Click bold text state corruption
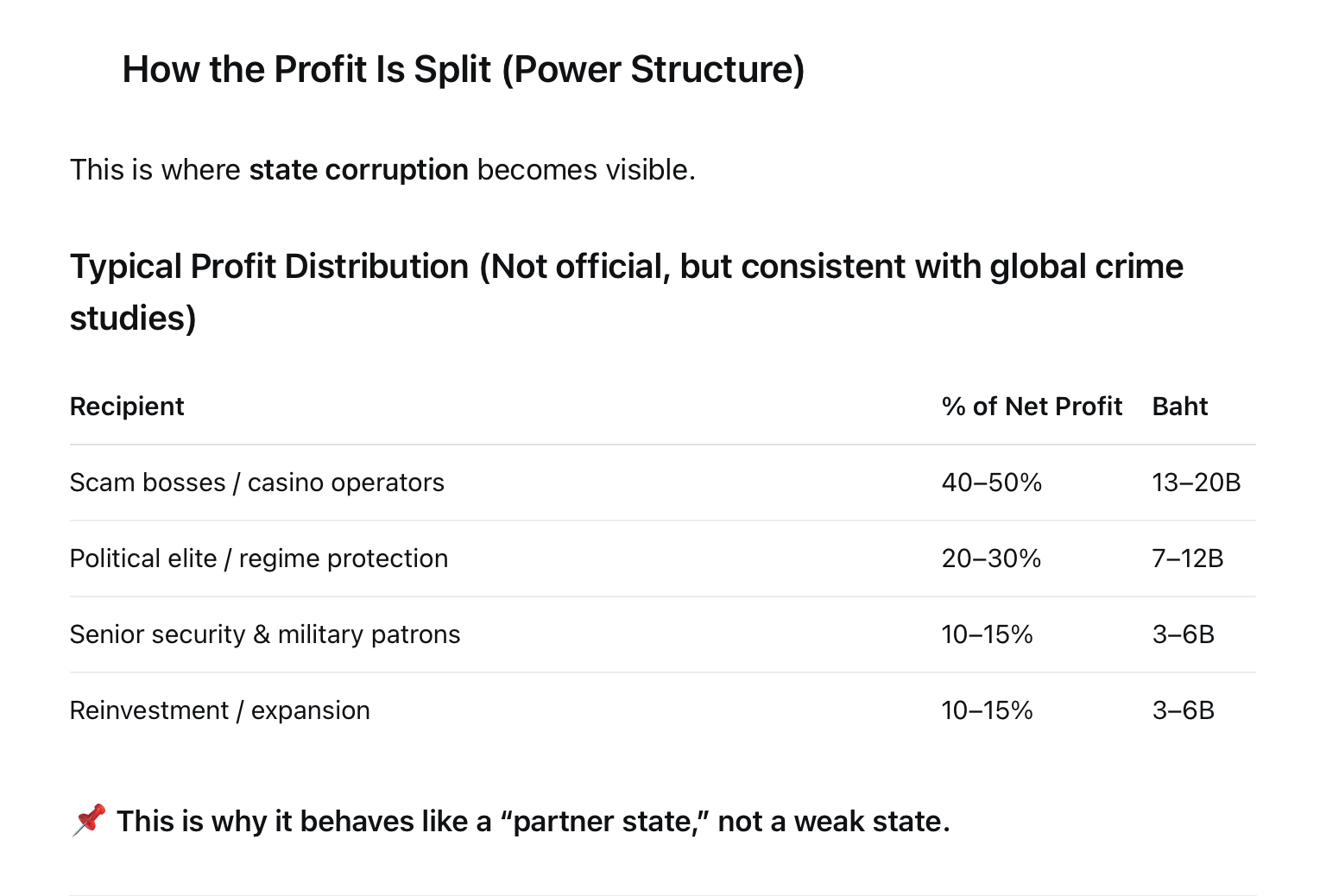This screenshot has width=1326, height=896. pyautogui.click(x=358, y=170)
